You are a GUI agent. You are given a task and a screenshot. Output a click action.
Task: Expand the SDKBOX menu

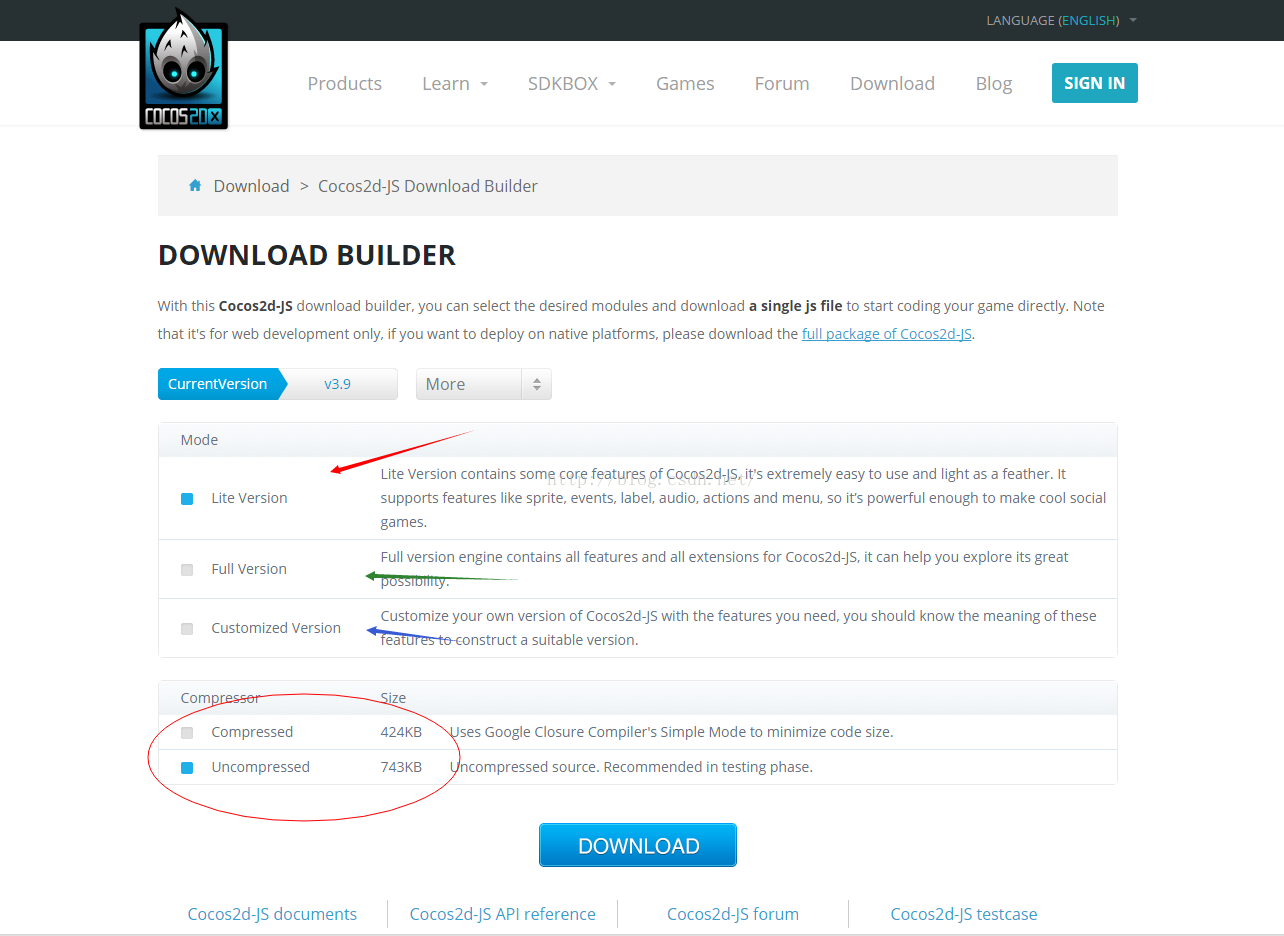pos(572,83)
